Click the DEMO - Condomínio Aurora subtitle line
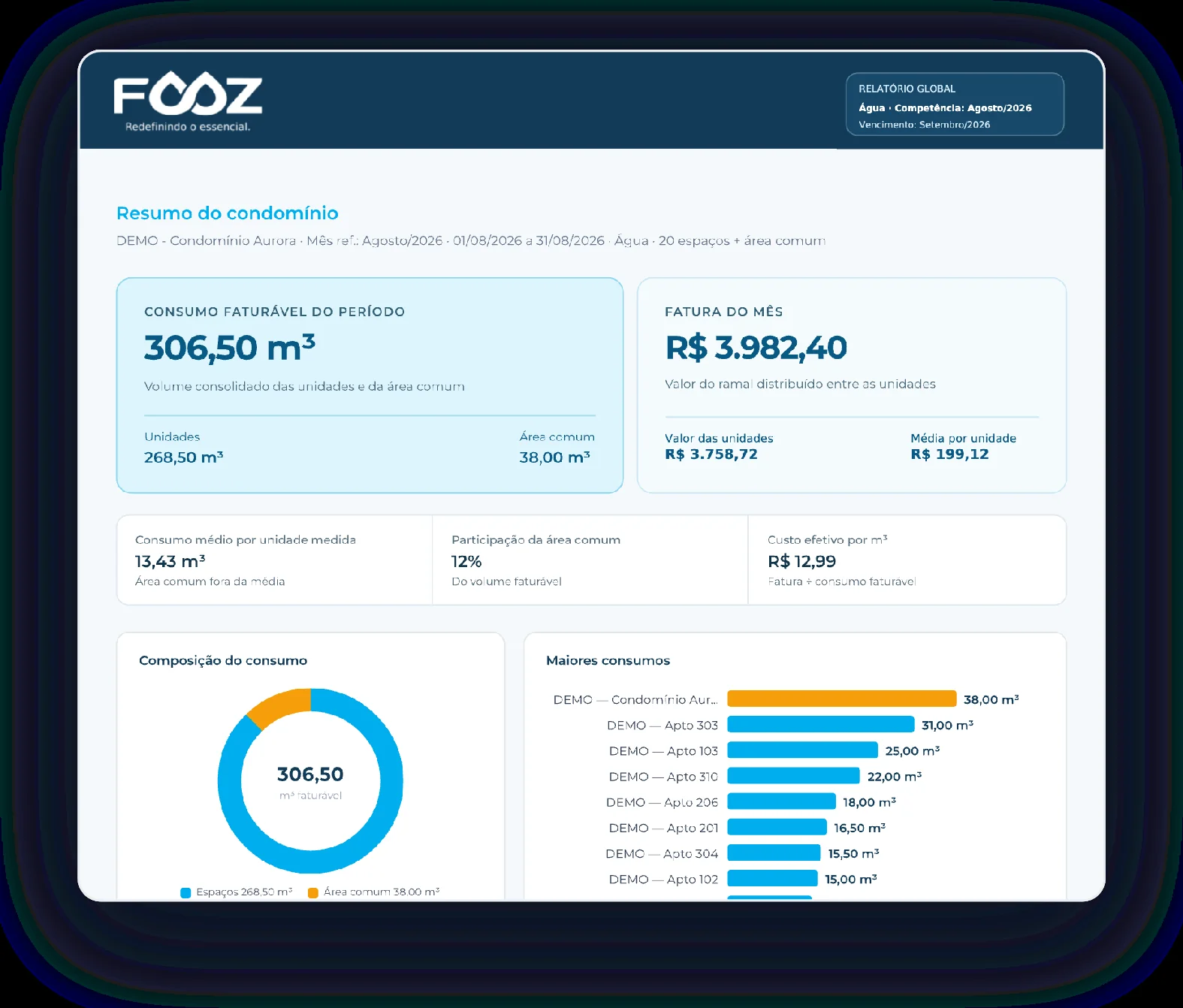This screenshot has width=1183, height=1008. pyautogui.click(x=471, y=241)
